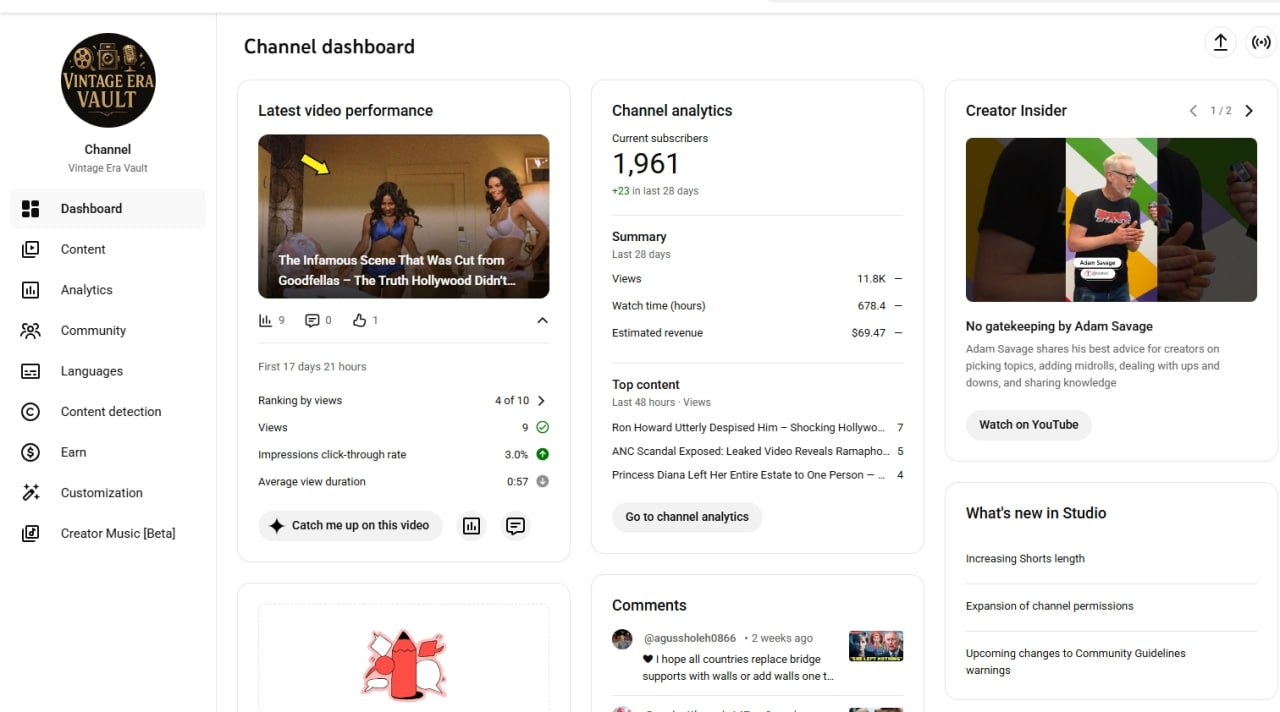Screen dimensions: 1280x712
Task: Open Creator Music [Beta] menu item
Action: [x=108, y=533]
